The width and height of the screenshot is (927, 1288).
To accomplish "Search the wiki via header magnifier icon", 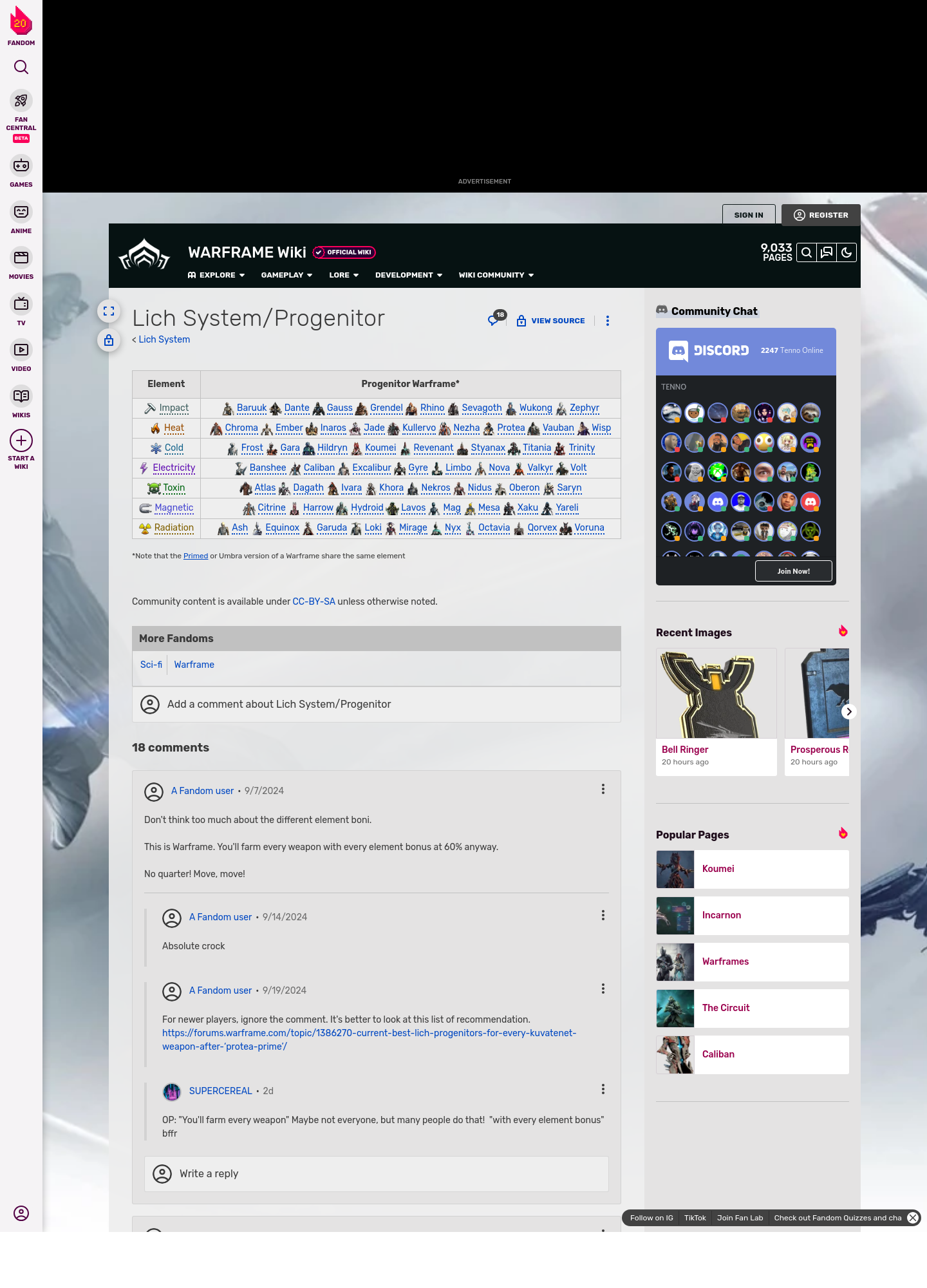I will click(807, 252).
